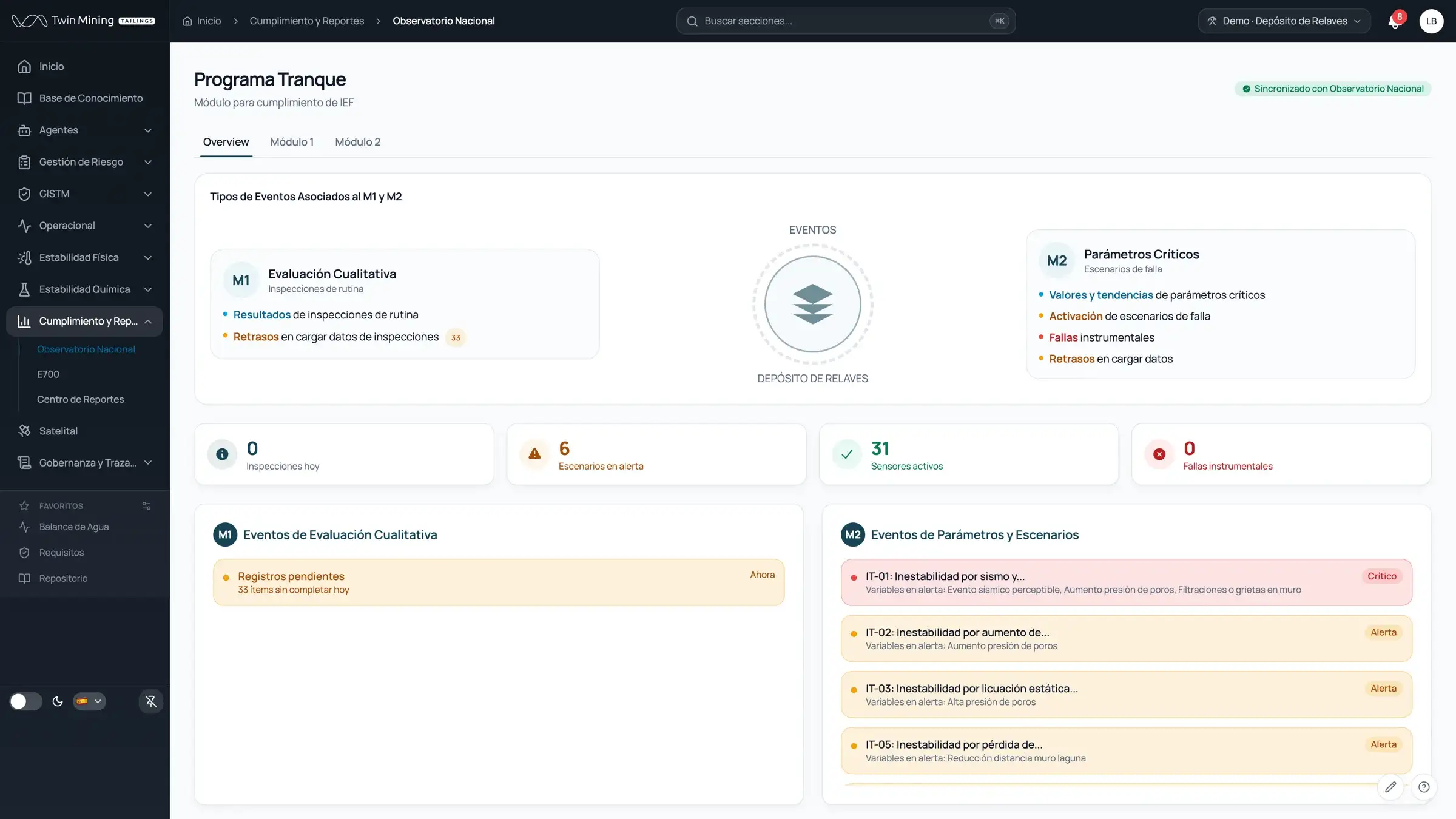Click the Twin Mining logo
Screen dimensions: 1456x819
(84, 21)
